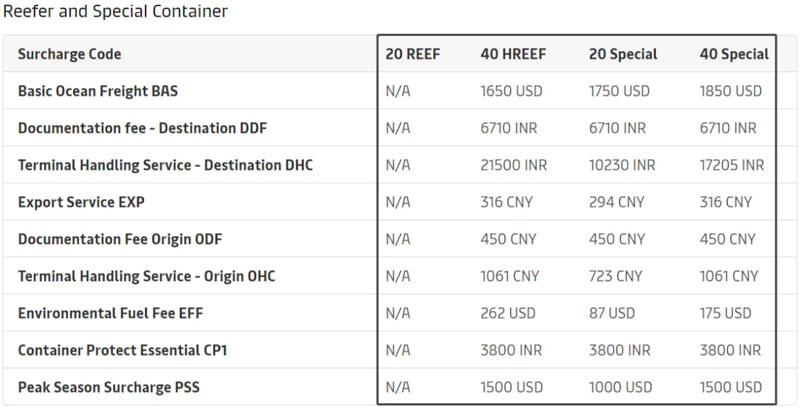Screen dimensions: 800x408
Task: Select the 21500 INR cell
Action: (x=514, y=165)
